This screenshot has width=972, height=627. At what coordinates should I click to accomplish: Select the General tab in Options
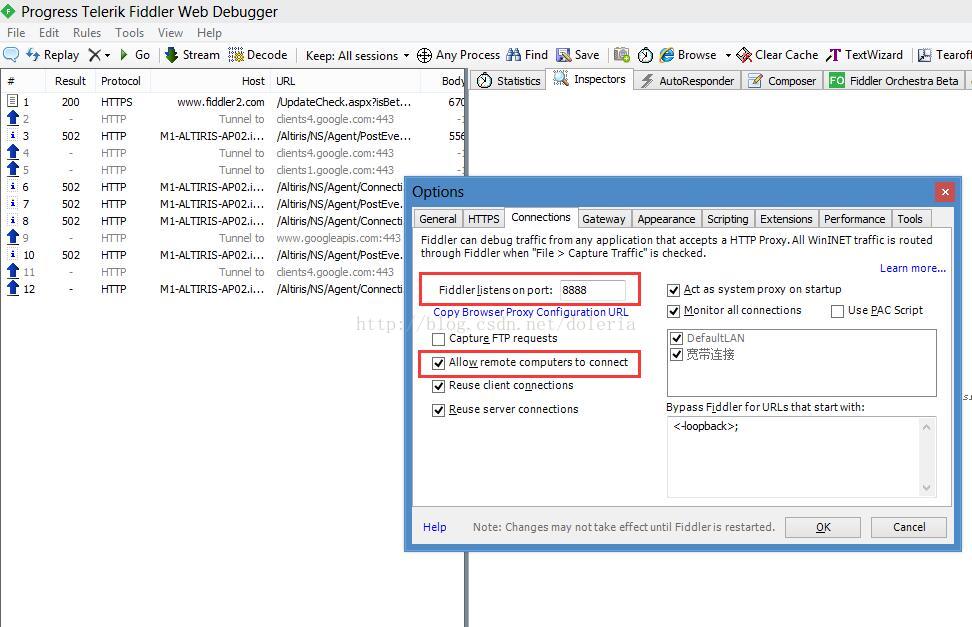[x=438, y=219]
